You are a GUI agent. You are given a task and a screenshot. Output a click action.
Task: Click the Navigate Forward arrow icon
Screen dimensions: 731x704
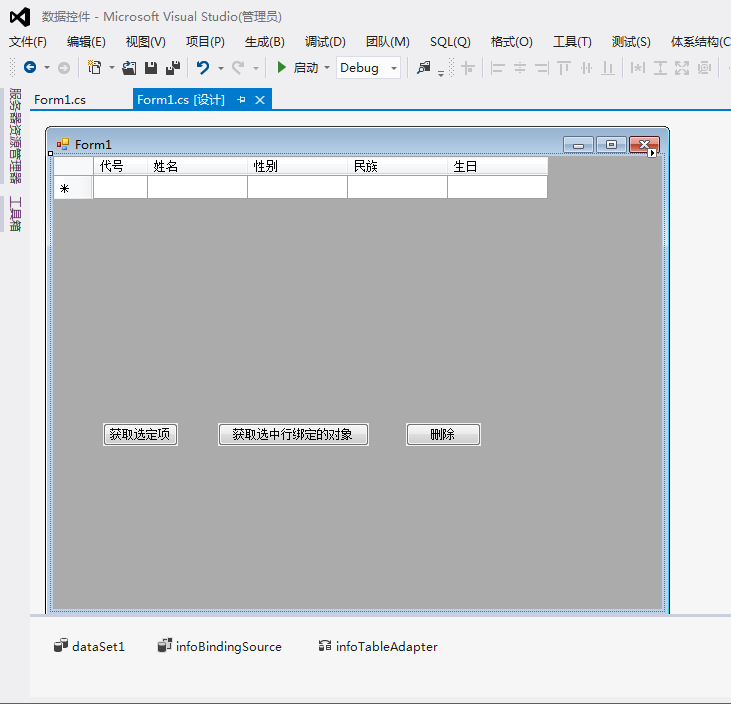(64, 68)
